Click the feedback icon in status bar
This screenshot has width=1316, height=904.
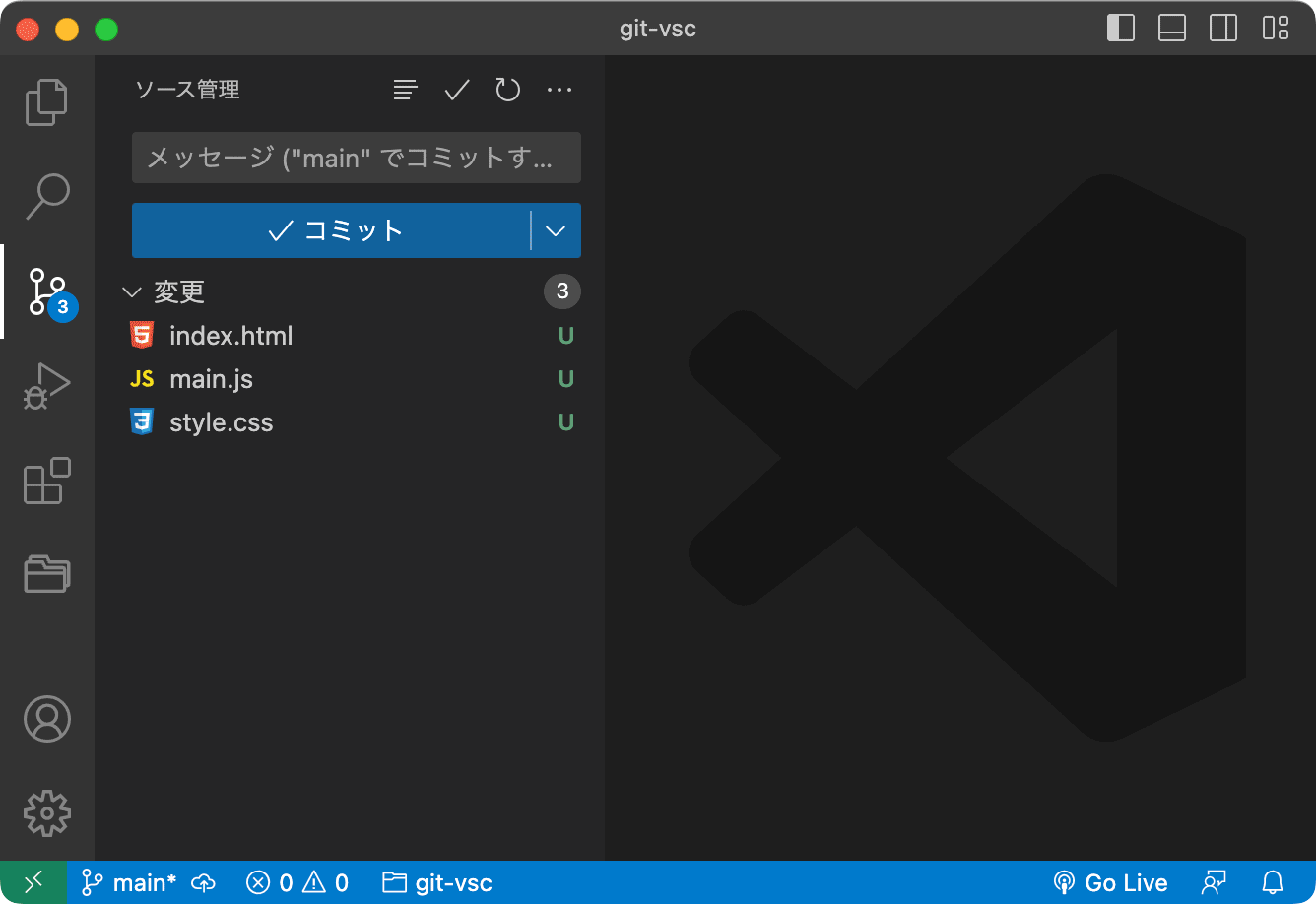click(x=1214, y=882)
